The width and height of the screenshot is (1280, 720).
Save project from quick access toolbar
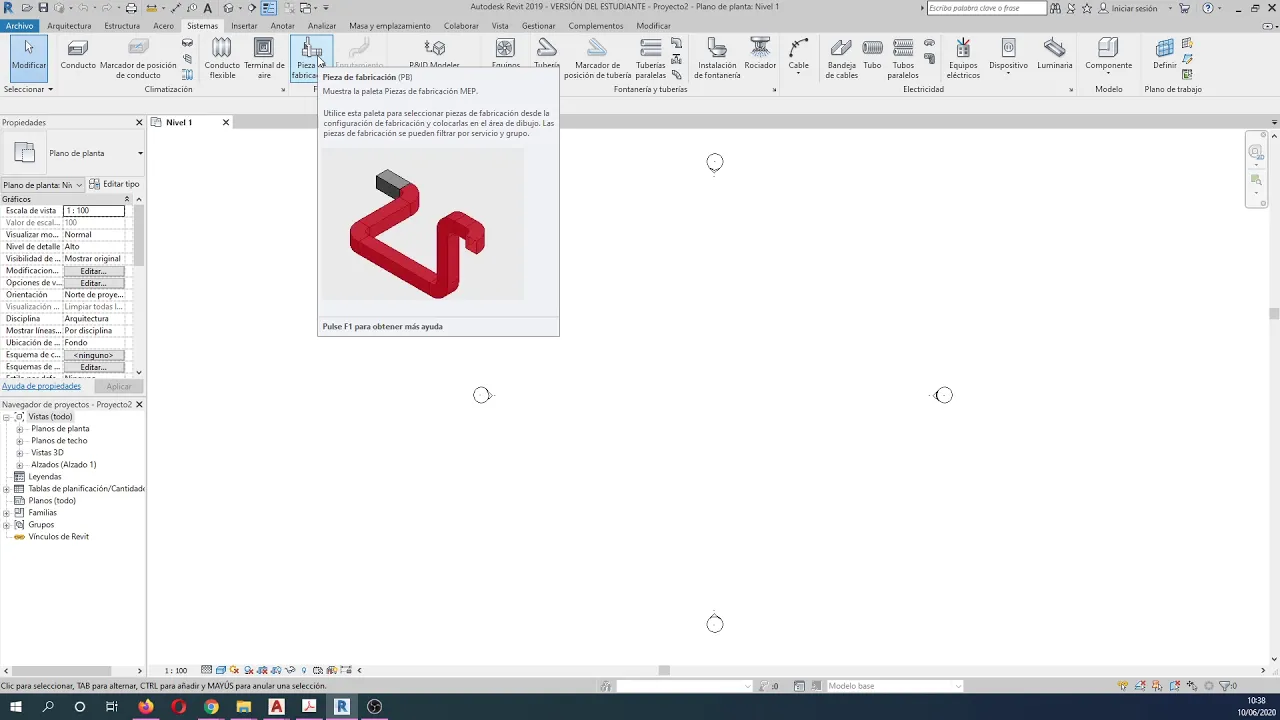click(x=43, y=8)
